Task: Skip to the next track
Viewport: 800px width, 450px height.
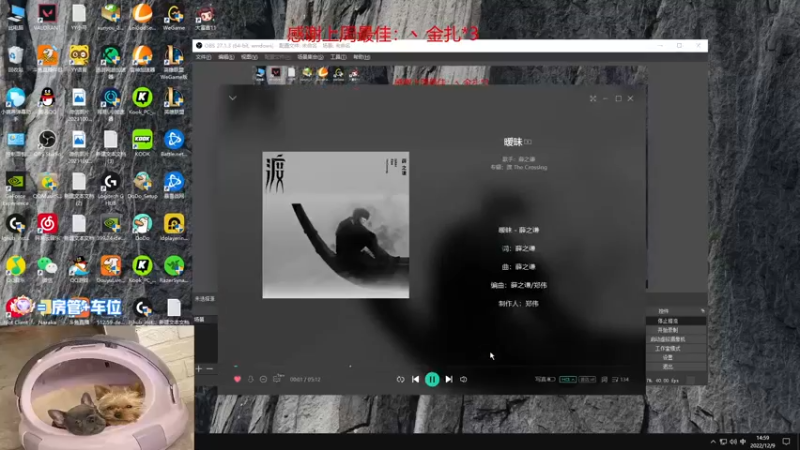Action: (x=448, y=379)
